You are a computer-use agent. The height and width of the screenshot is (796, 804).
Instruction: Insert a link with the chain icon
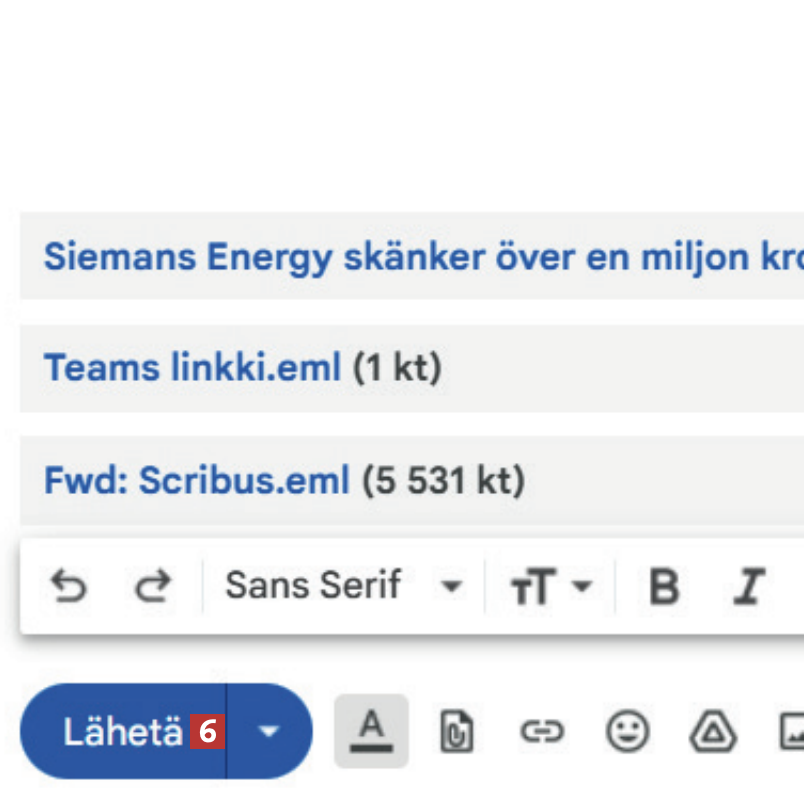point(542,733)
